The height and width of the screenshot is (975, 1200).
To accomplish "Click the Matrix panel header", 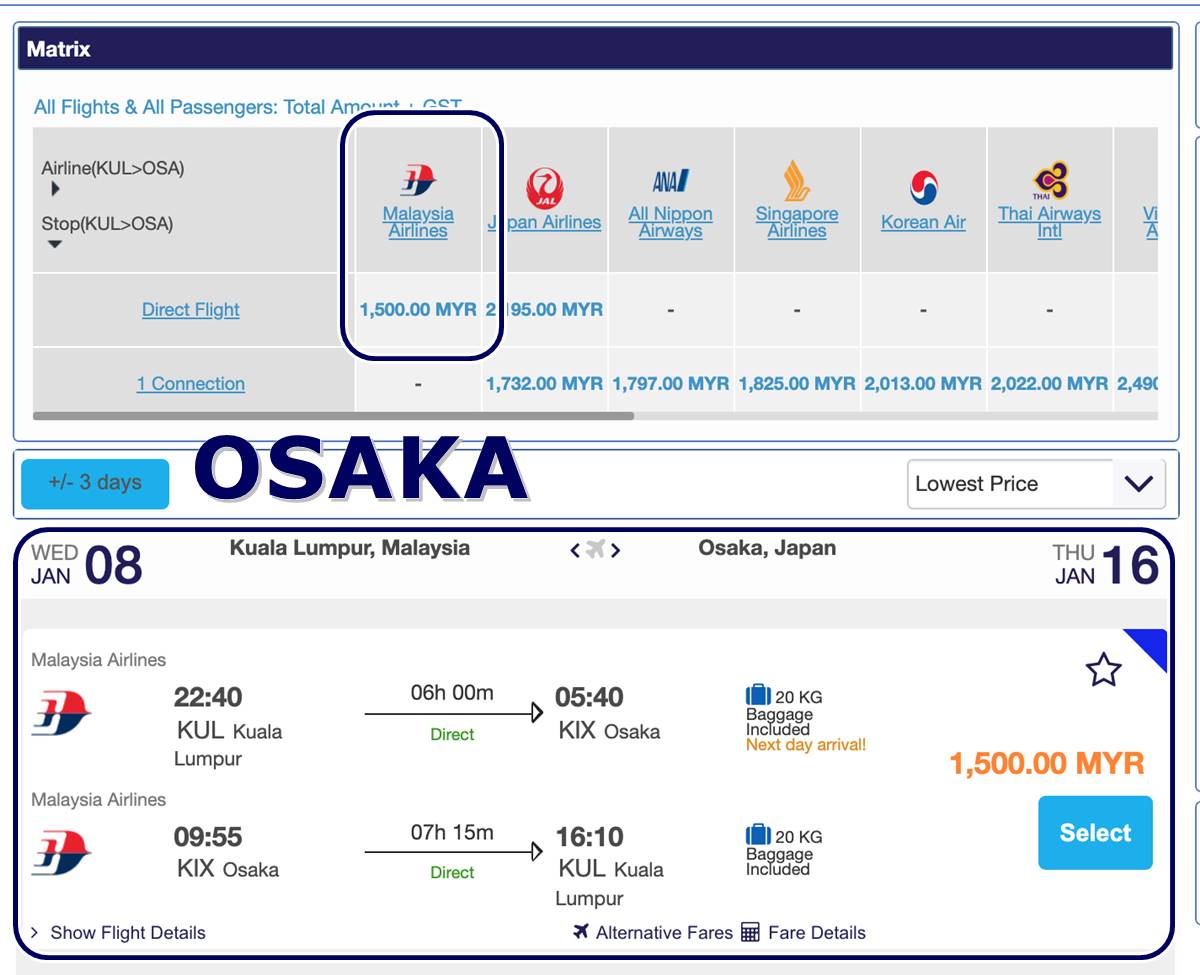I will (x=595, y=48).
